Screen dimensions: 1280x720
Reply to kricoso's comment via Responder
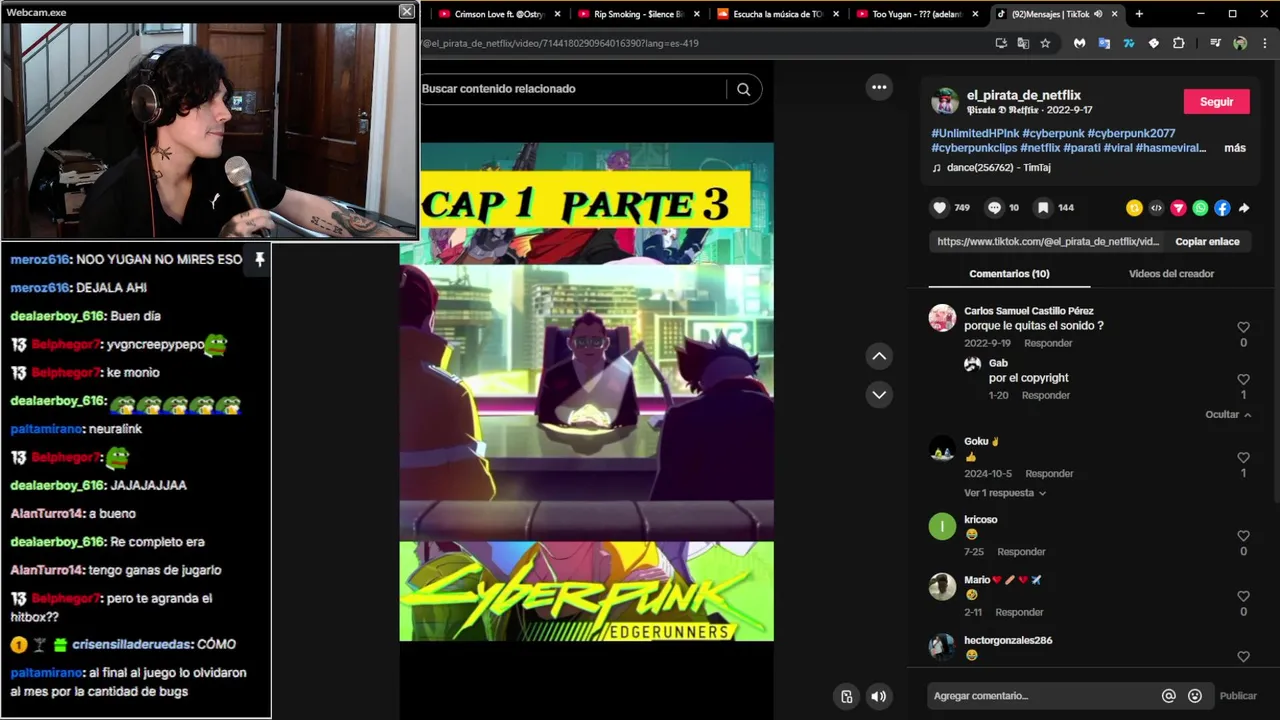coord(1021,552)
